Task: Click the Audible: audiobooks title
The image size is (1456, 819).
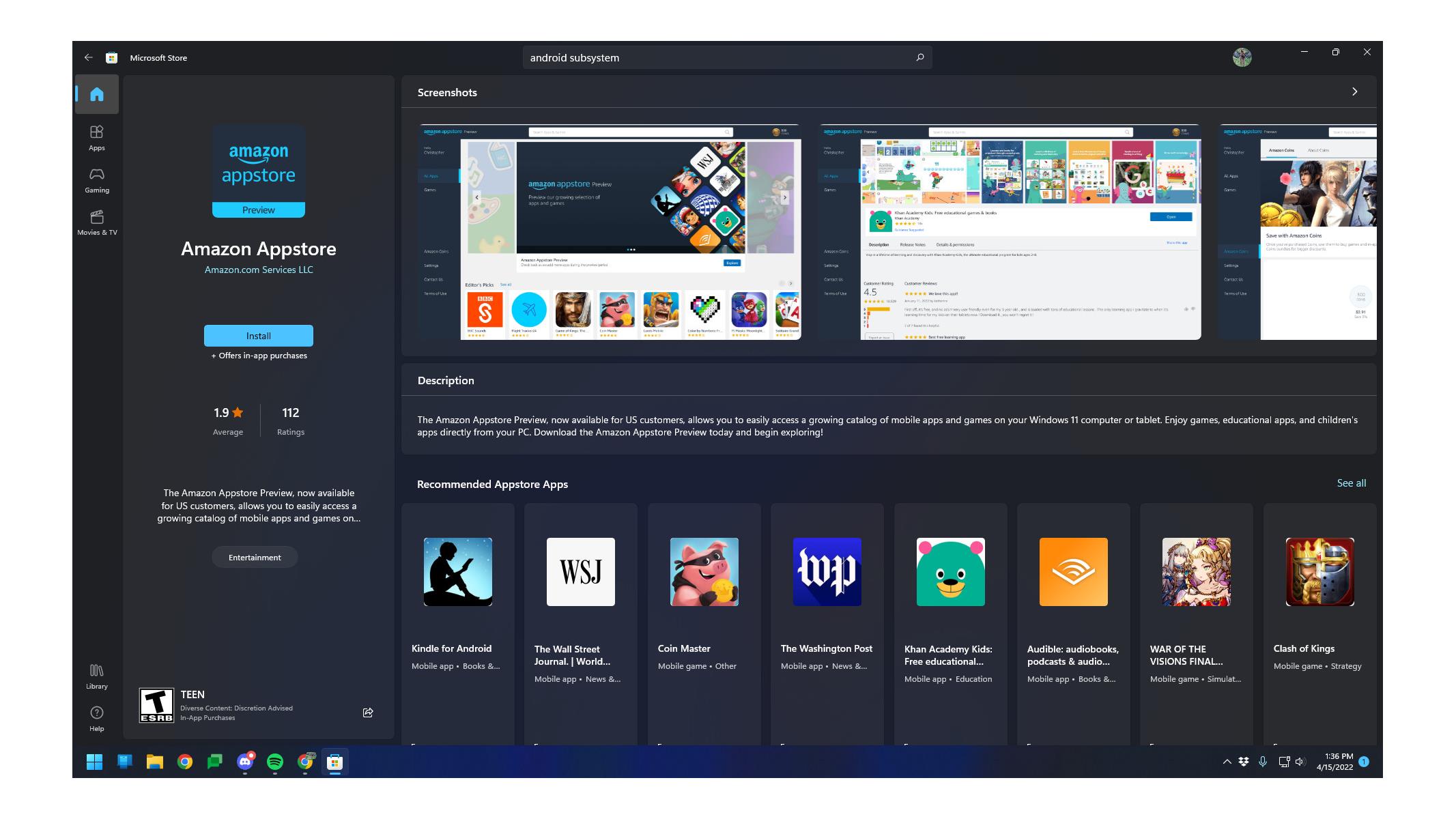Action: [1073, 655]
